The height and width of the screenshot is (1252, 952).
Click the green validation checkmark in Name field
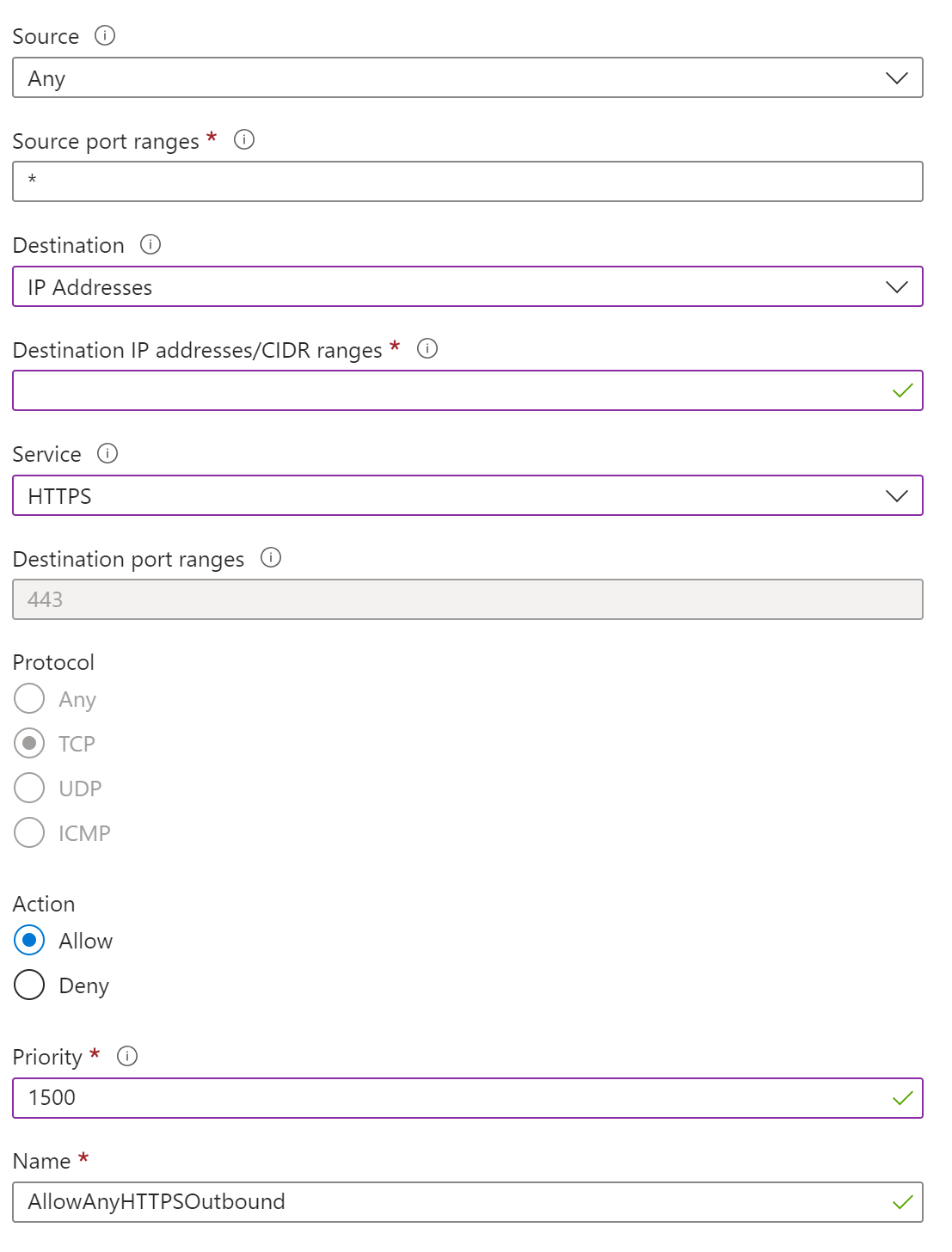[902, 1201]
